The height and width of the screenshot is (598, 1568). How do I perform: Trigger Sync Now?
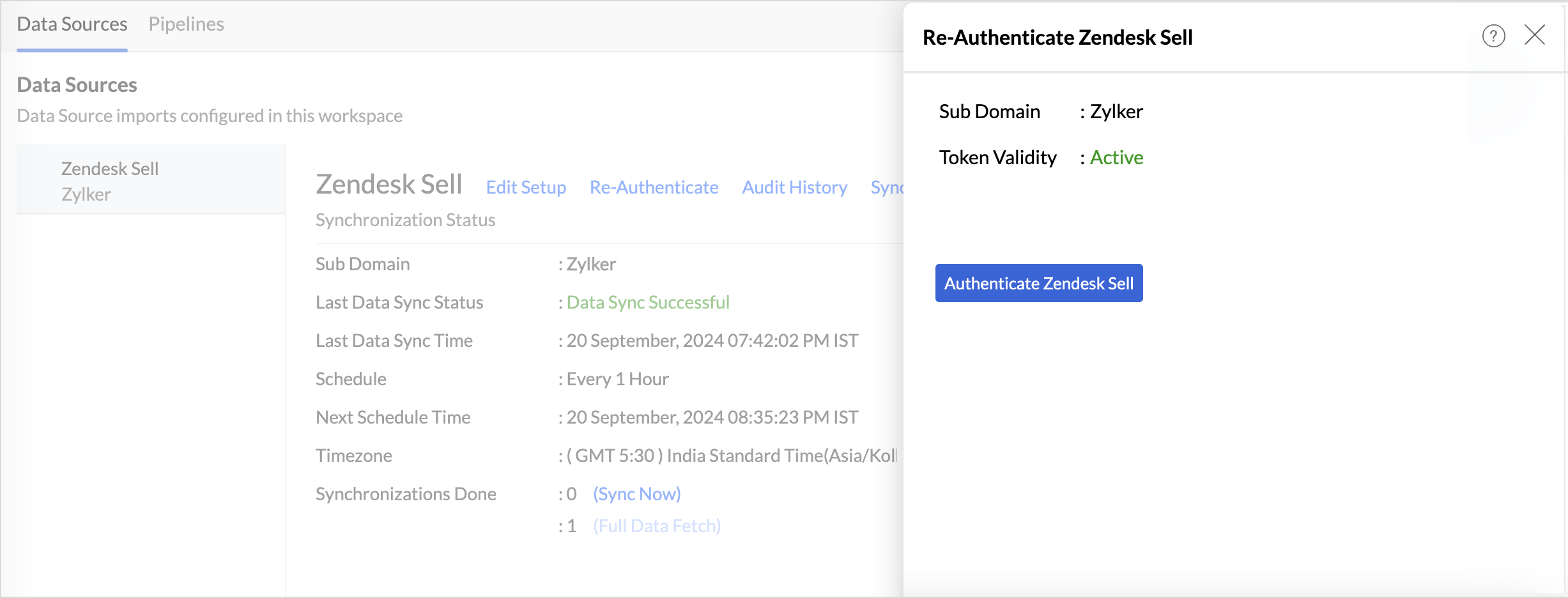(636, 494)
